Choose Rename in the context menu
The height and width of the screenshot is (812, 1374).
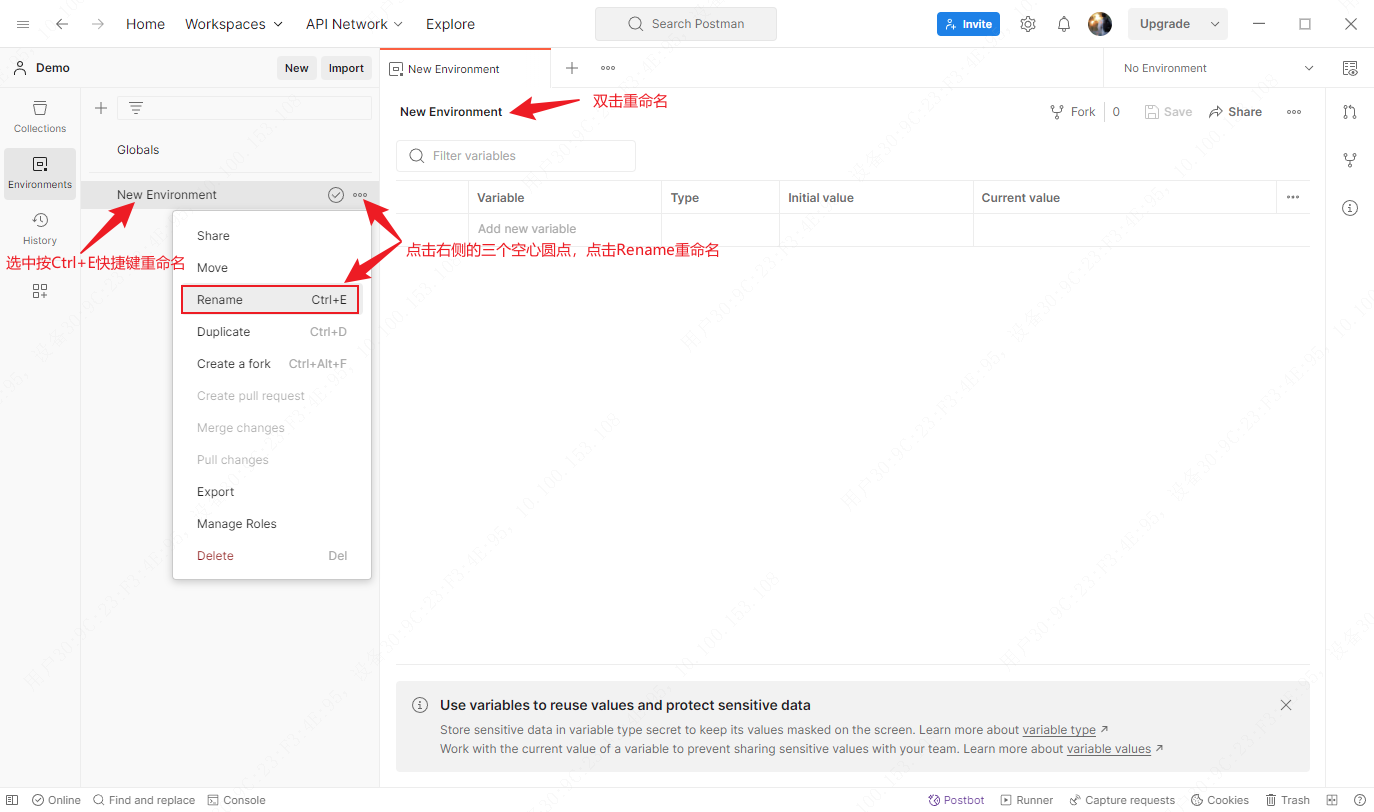(x=271, y=300)
